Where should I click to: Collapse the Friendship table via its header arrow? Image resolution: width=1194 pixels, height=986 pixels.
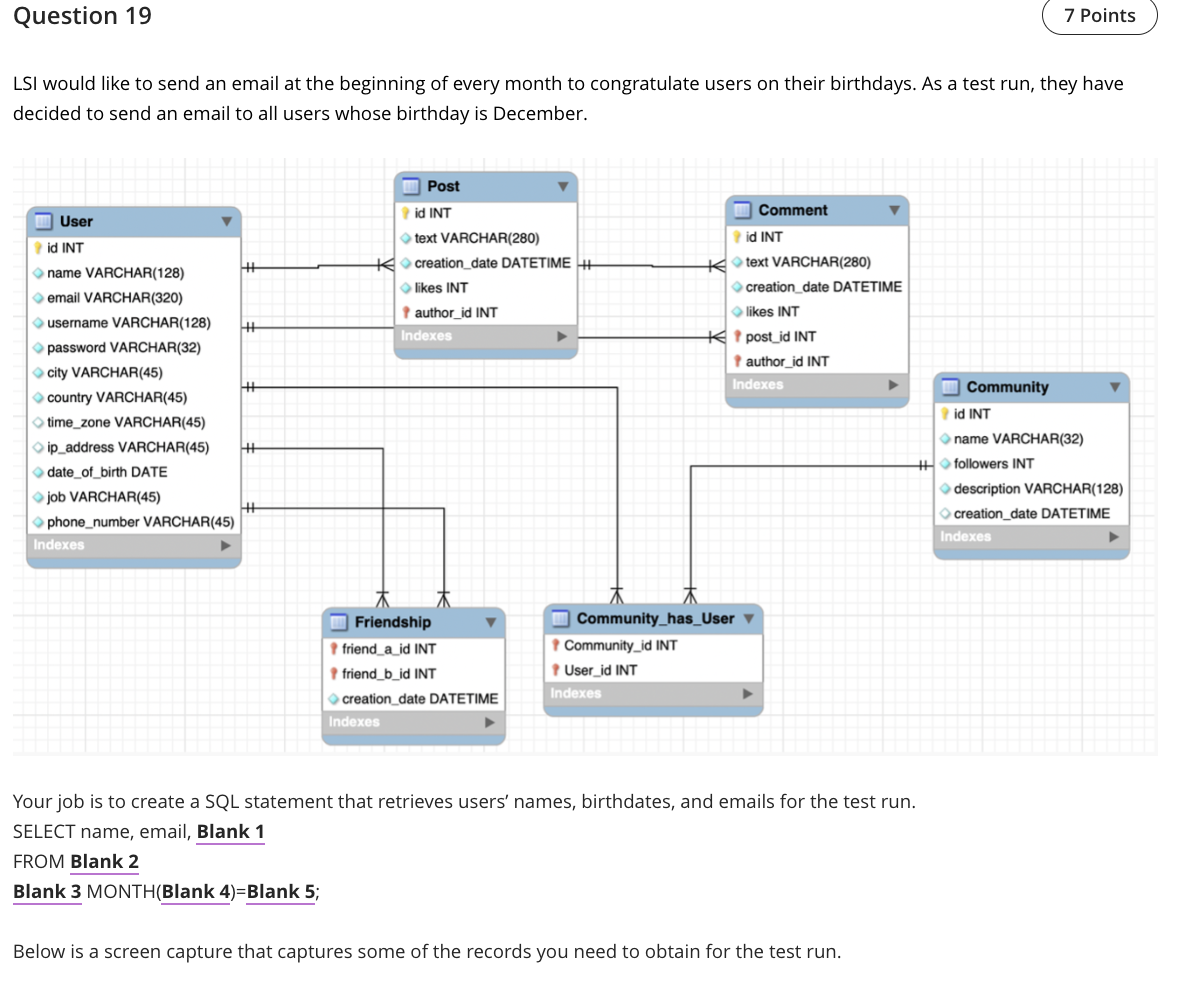click(x=491, y=622)
